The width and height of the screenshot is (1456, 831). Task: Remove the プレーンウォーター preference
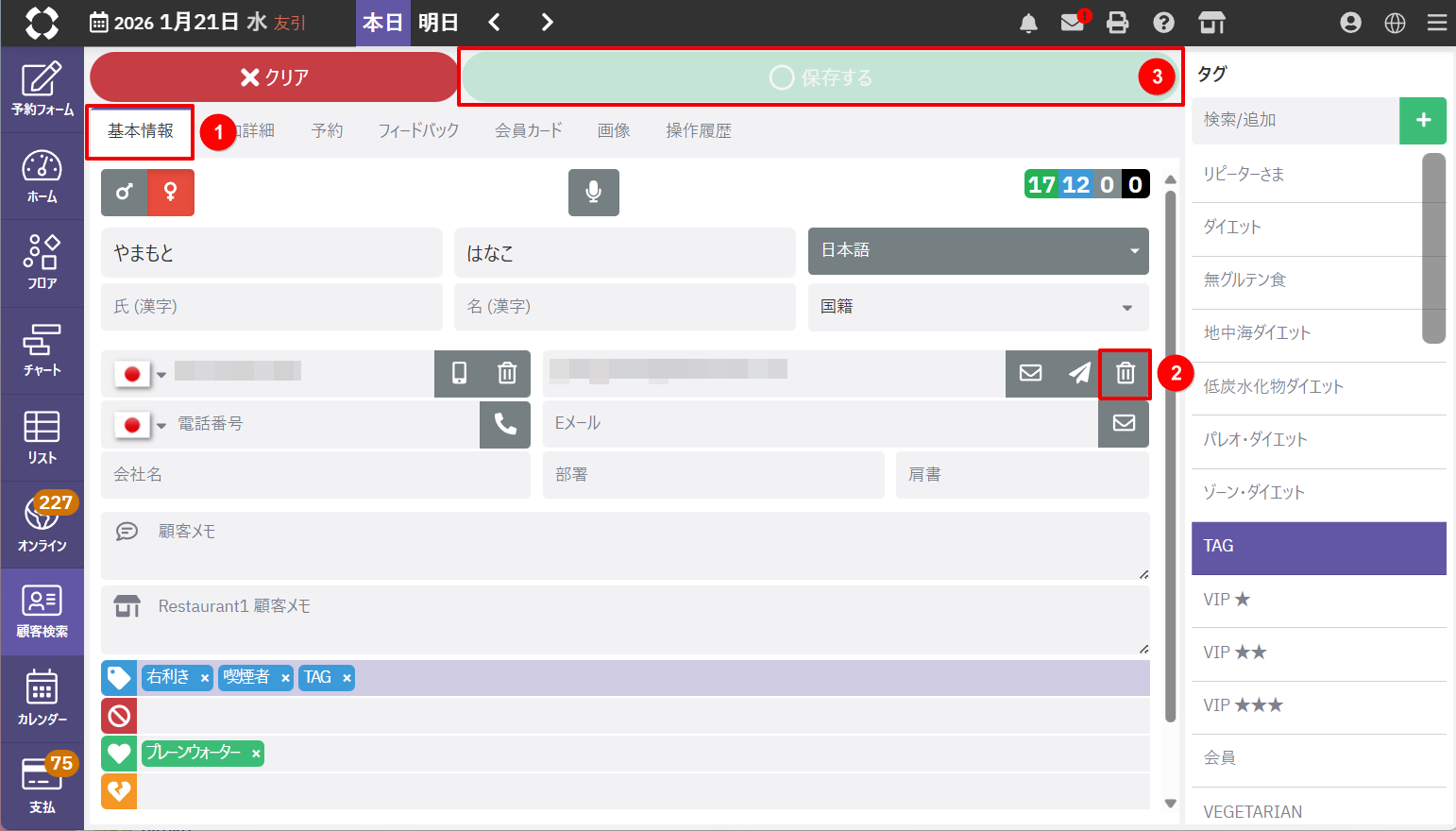pyautogui.click(x=256, y=754)
